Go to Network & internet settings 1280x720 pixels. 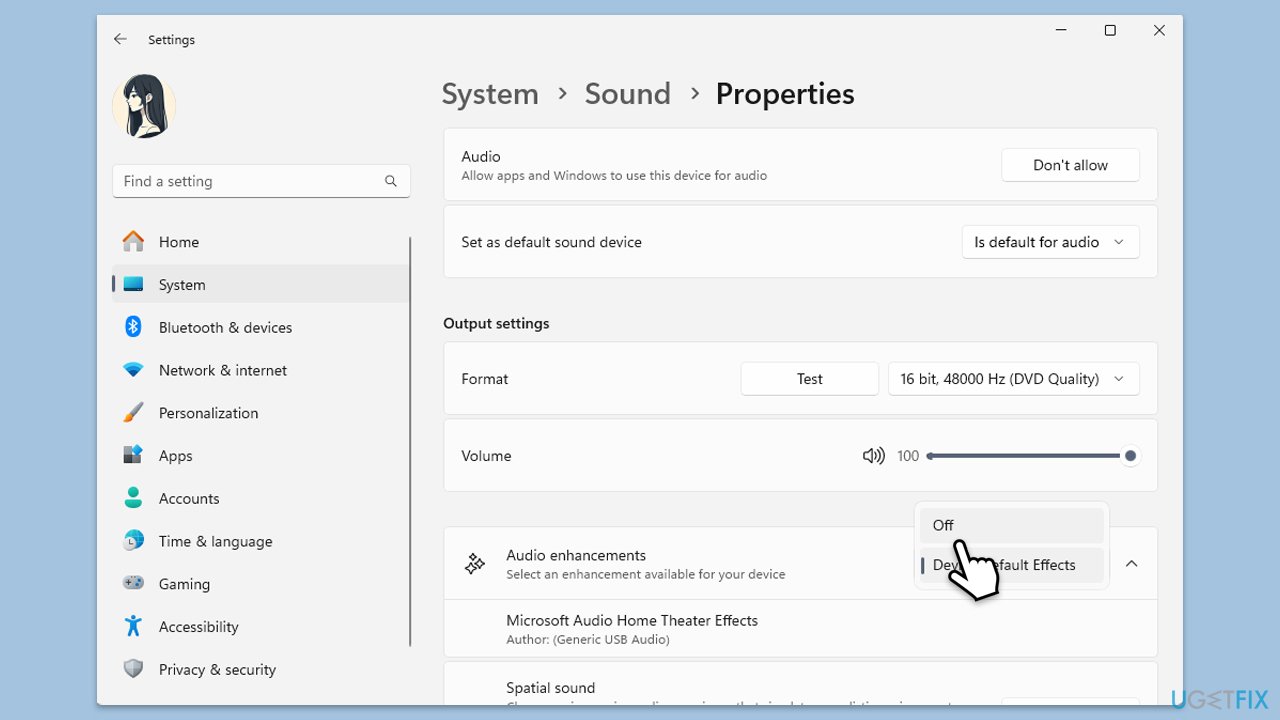point(261,370)
